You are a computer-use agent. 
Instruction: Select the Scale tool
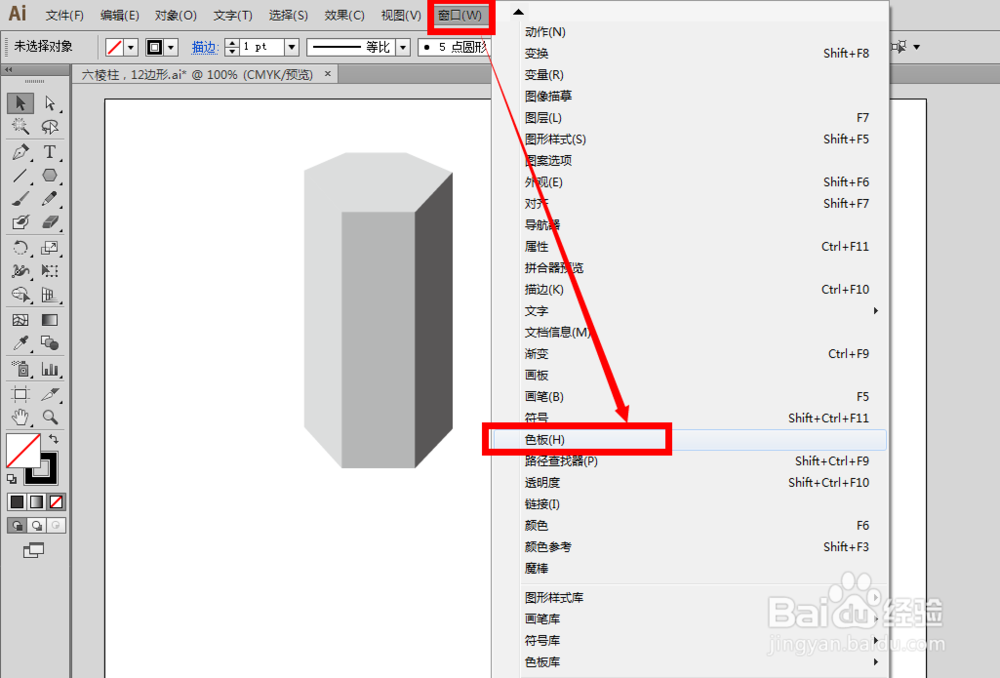coord(50,248)
